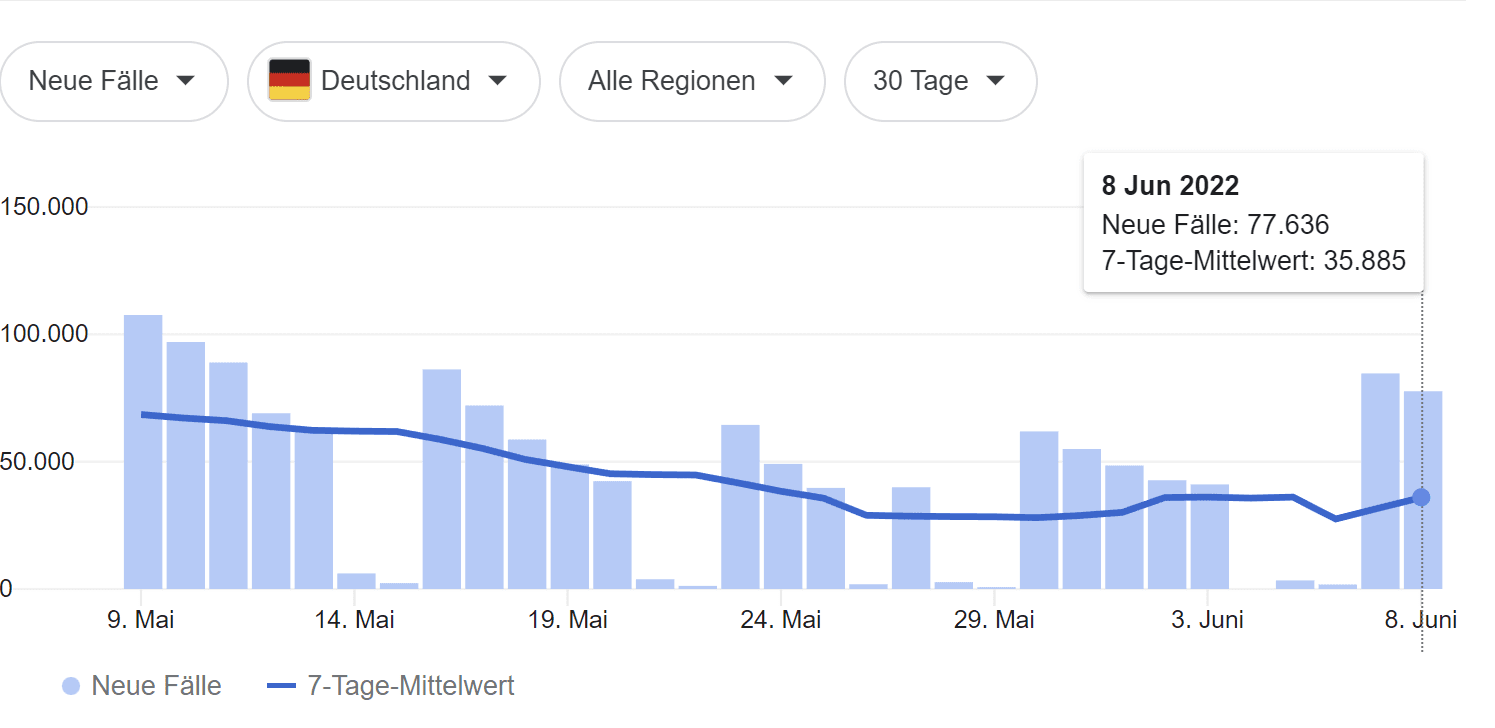Click tooltip text Neue Fälle: 77.636
Viewport: 1495px width, 728px height.
[x=1215, y=224]
